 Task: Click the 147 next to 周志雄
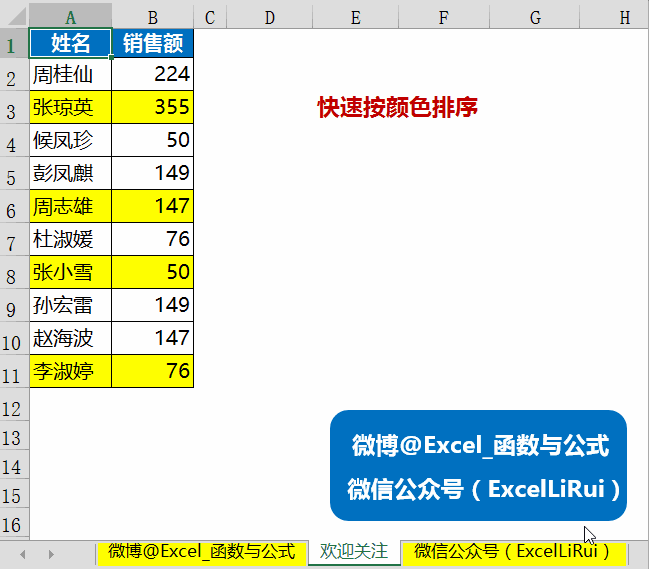(153, 206)
